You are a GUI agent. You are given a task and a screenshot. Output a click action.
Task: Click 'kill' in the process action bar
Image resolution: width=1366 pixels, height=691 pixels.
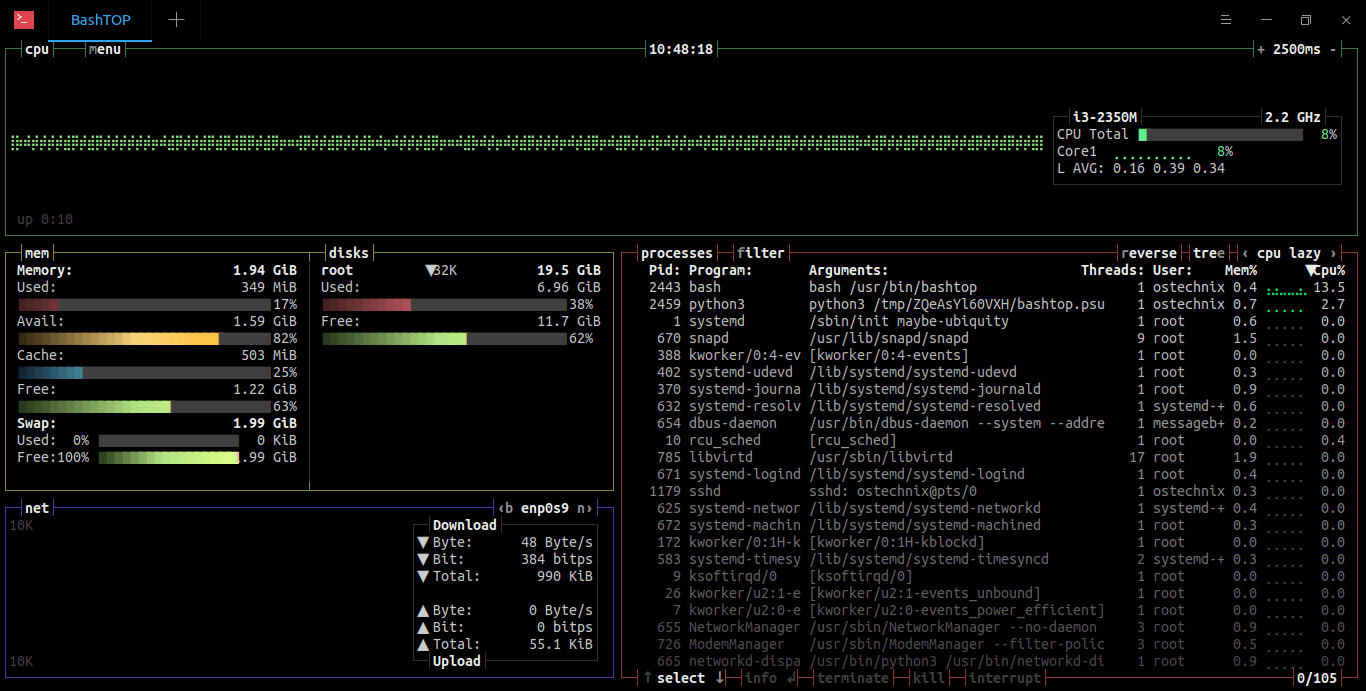click(x=928, y=678)
